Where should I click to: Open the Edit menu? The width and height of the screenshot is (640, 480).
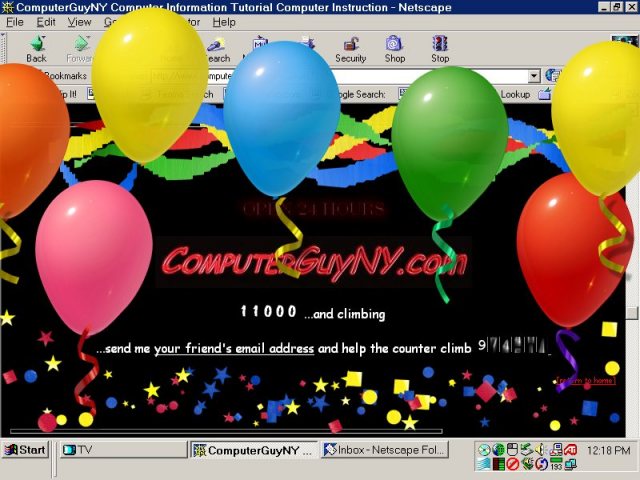tap(46, 22)
